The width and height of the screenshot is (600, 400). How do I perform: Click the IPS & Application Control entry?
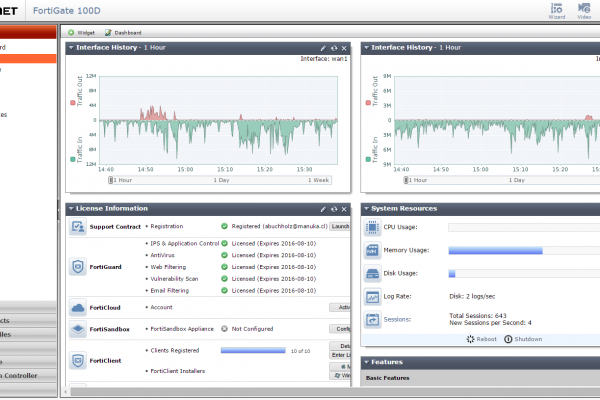coord(185,243)
